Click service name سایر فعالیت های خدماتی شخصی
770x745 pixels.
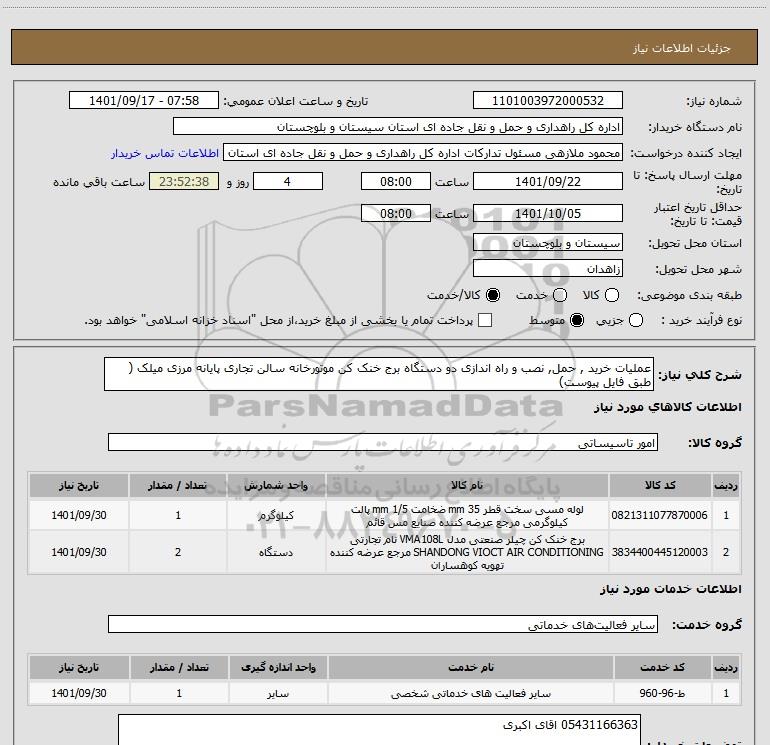click(470, 693)
